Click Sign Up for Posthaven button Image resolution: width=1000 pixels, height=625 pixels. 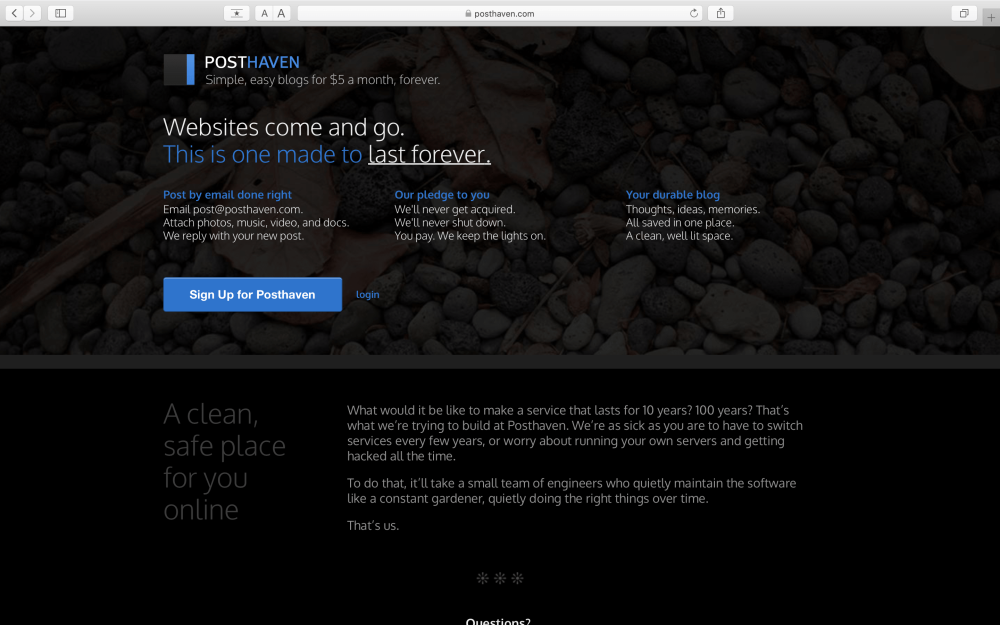pyautogui.click(x=253, y=295)
